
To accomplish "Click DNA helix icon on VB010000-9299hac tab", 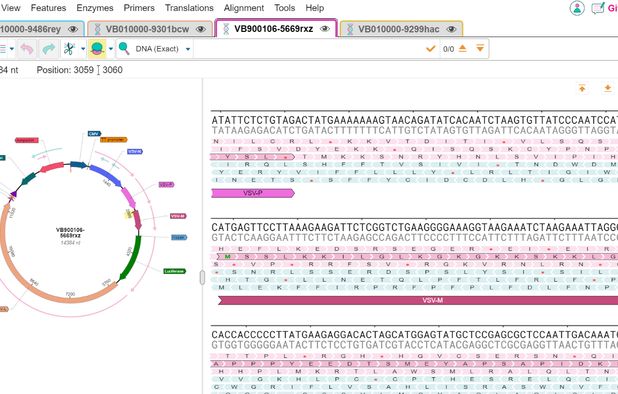I will pyautogui.click(x=350, y=29).
